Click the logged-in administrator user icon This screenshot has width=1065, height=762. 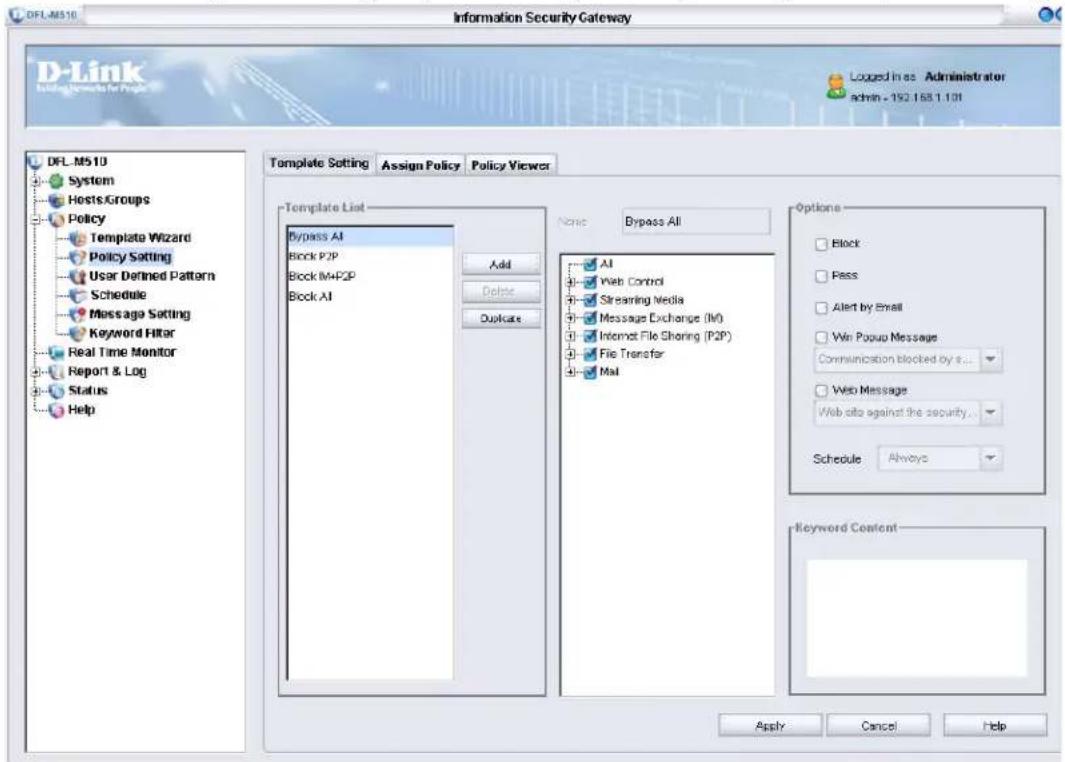[x=835, y=86]
